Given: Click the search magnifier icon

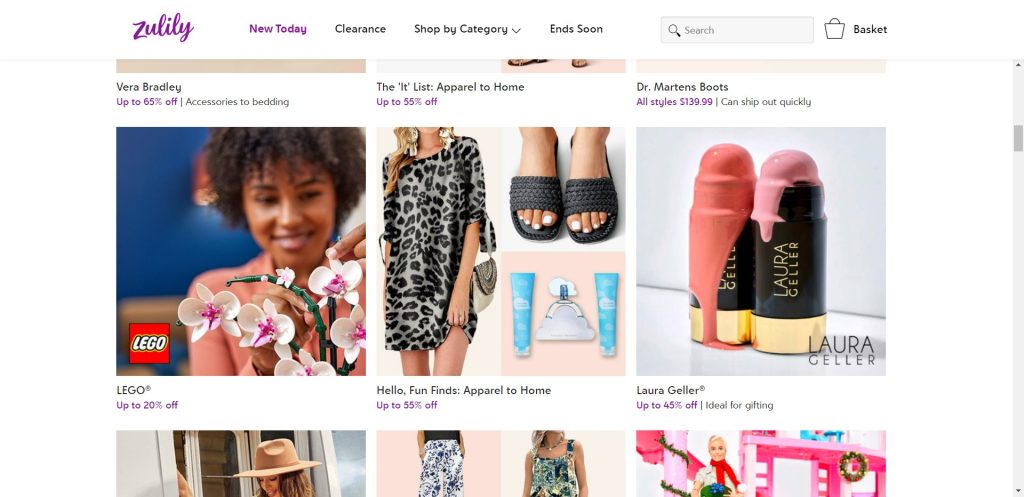Looking at the screenshot, I should (674, 30).
